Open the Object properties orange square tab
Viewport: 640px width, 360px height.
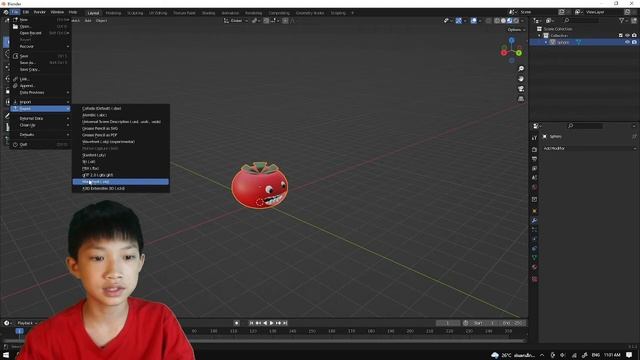tap(534, 211)
